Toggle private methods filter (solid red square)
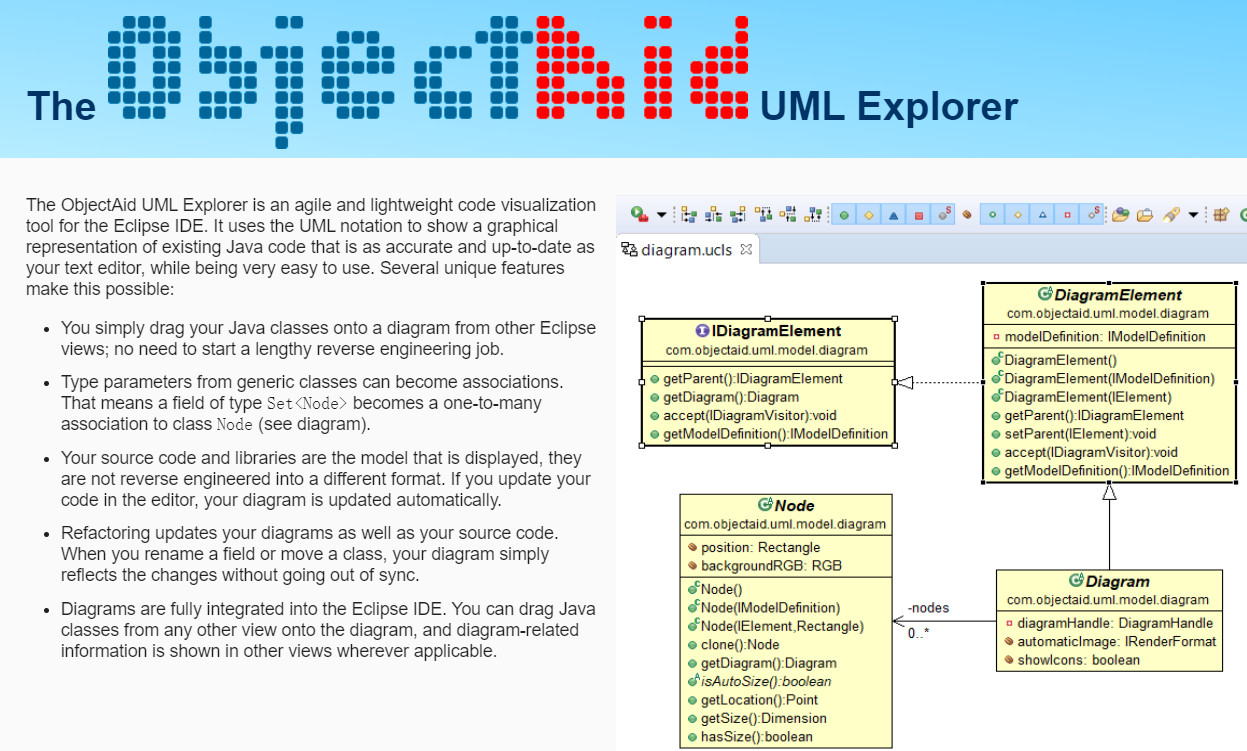The height and width of the screenshot is (751, 1247). [x=918, y=215]
